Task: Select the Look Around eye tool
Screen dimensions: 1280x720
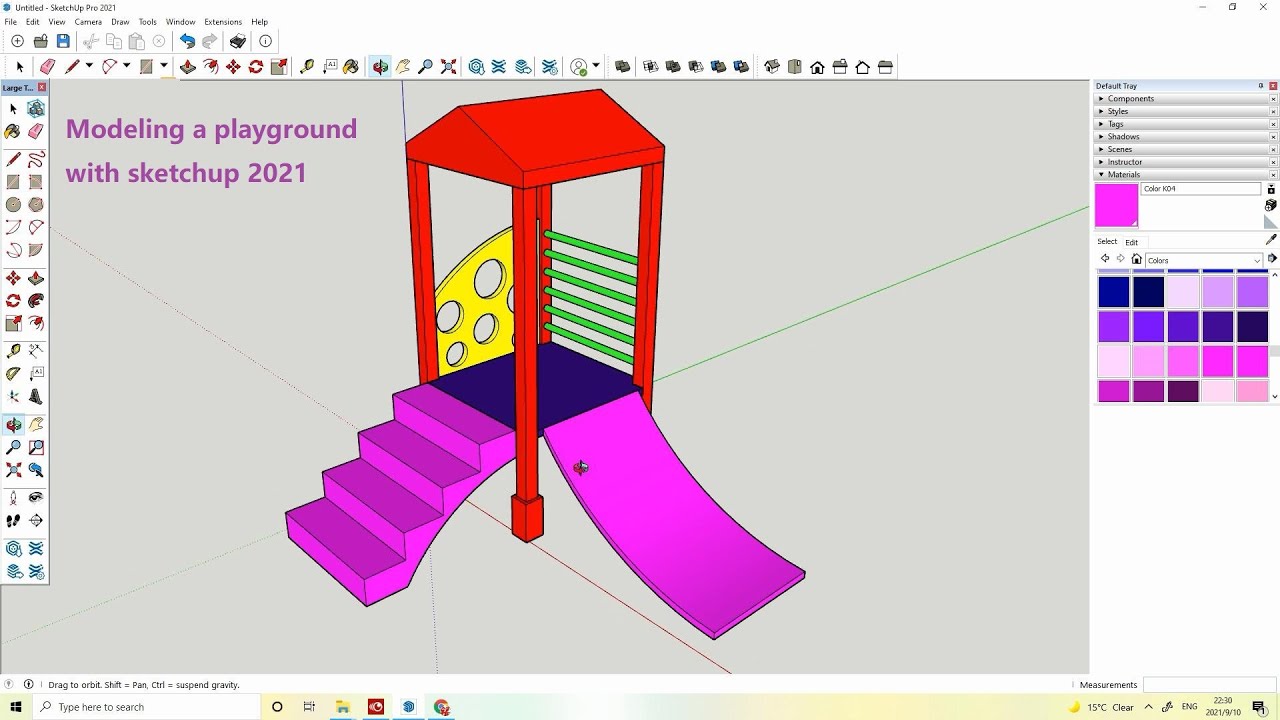Action: (x=36, y=497)
